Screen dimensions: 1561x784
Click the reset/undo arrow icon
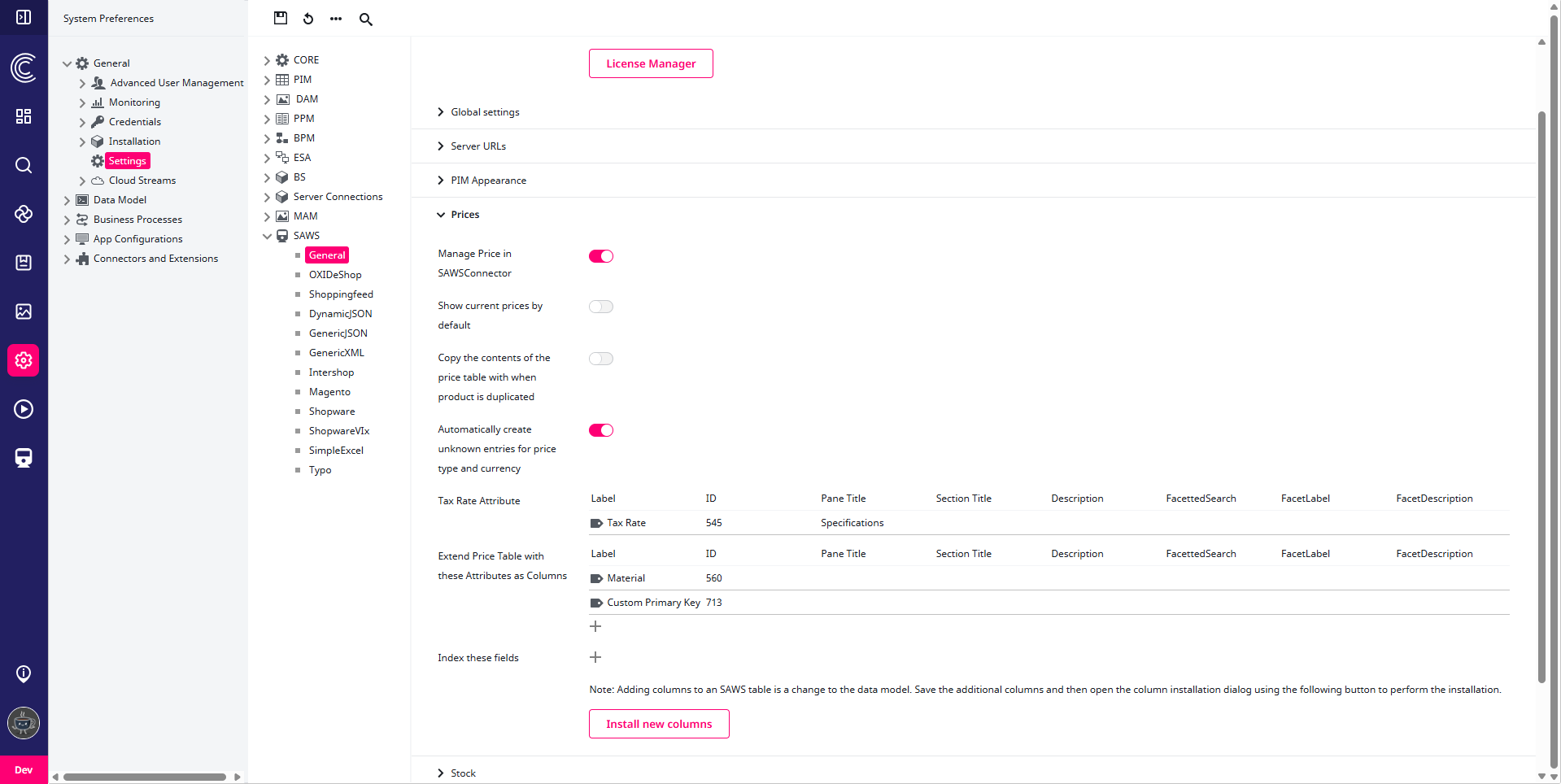point(308,19)
